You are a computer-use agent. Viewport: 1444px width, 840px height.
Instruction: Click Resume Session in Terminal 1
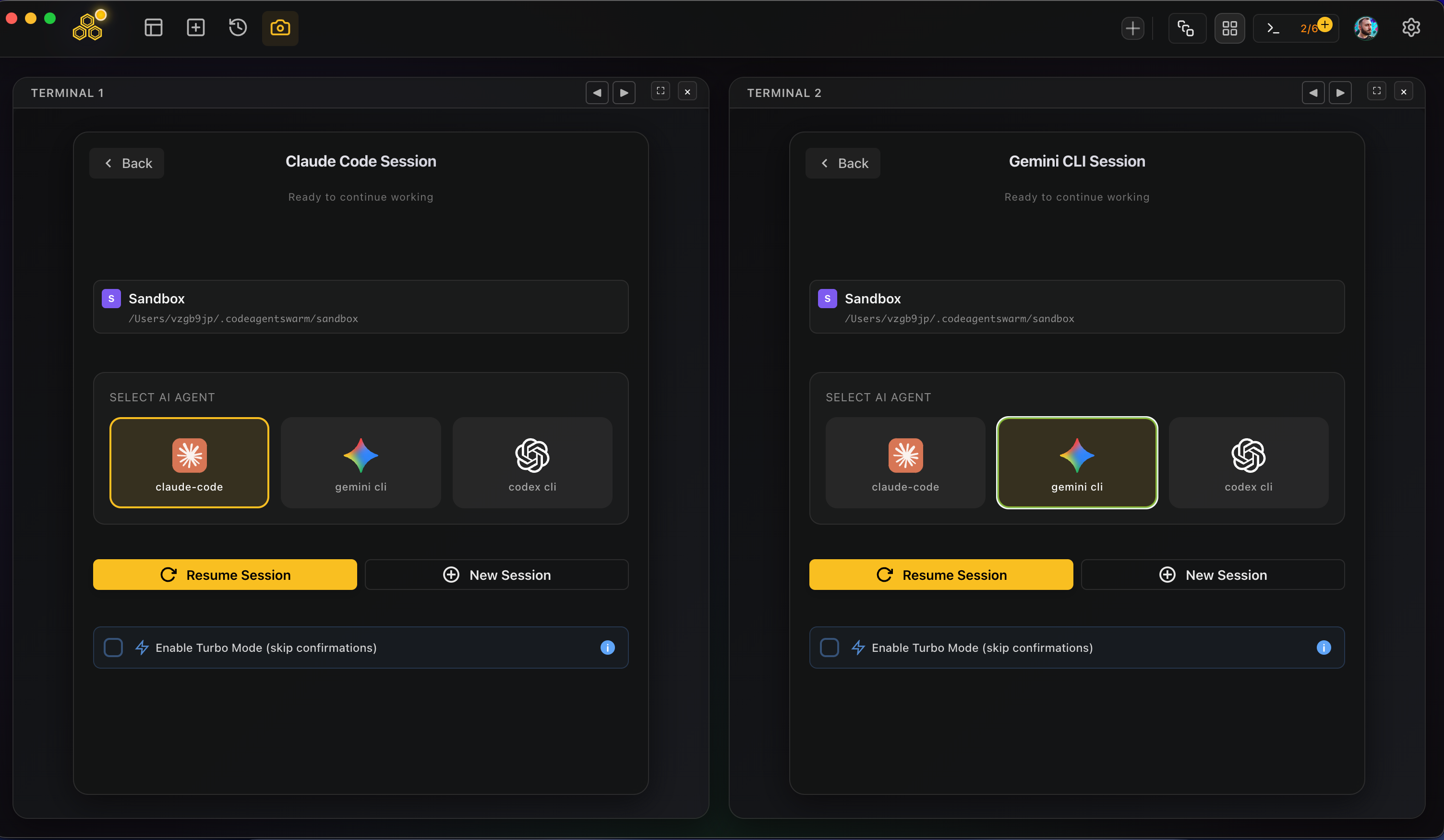click(225, 575)
